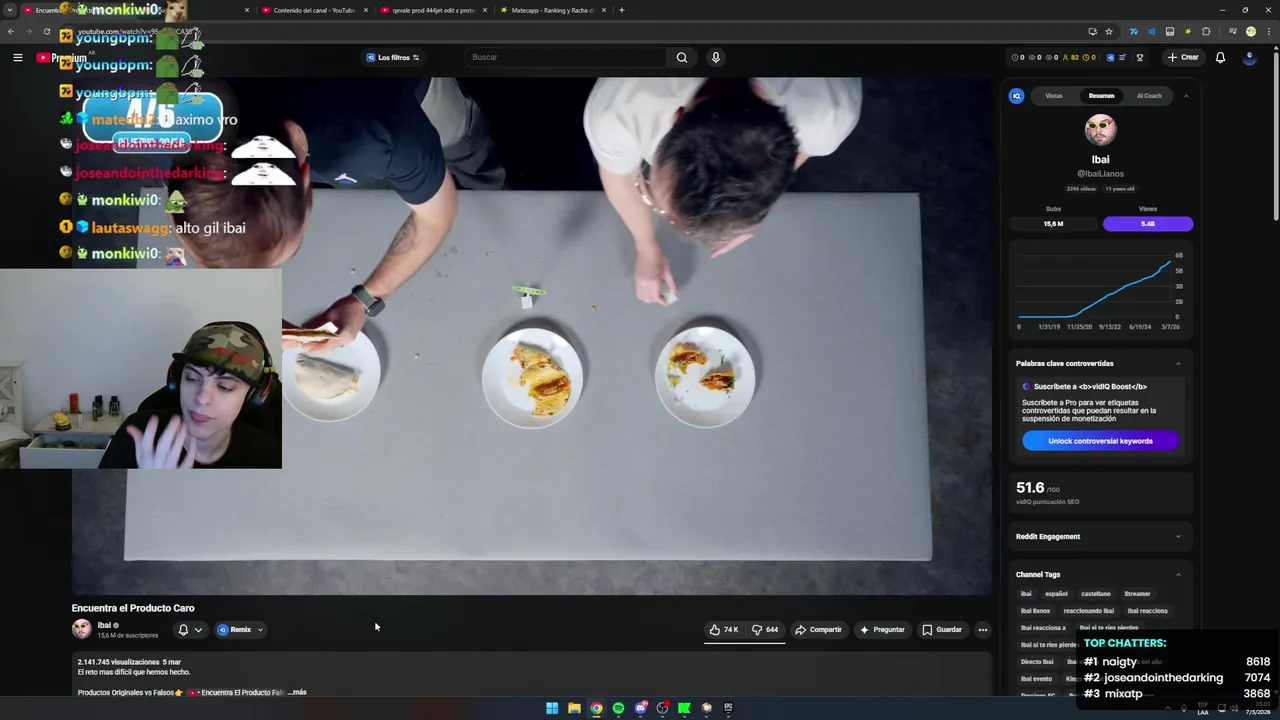
Task: Click the Chrome profile avatar in the toolbar
Action: 1250,31
